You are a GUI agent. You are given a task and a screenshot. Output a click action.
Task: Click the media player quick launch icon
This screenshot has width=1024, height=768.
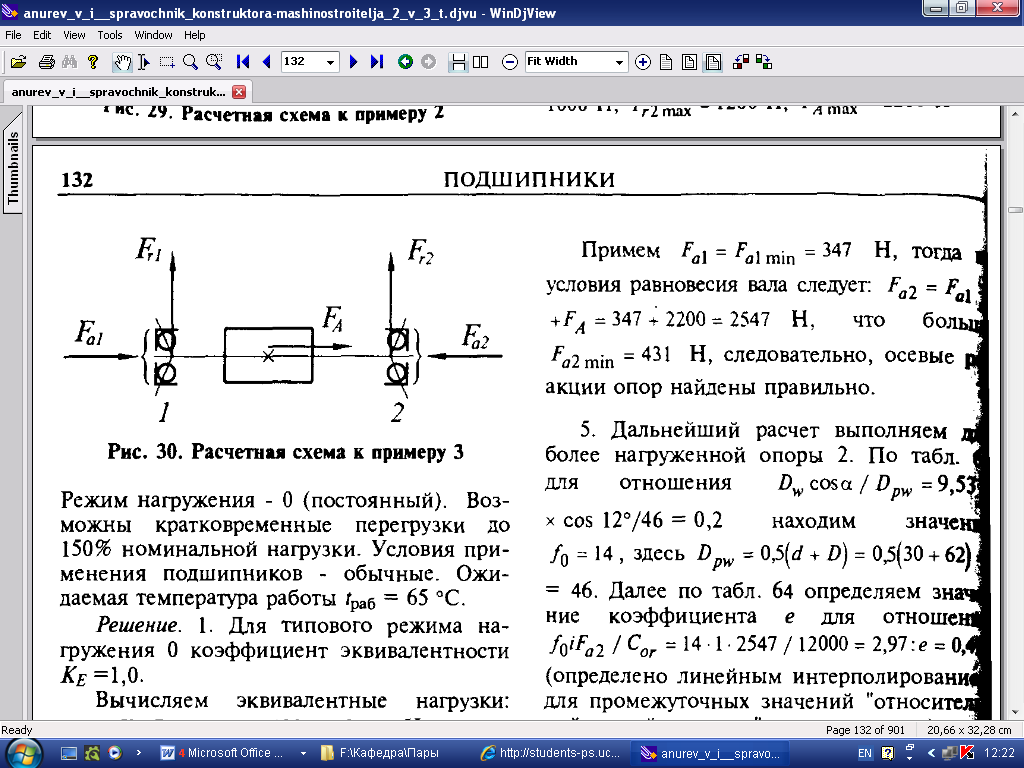pos(114,753)
